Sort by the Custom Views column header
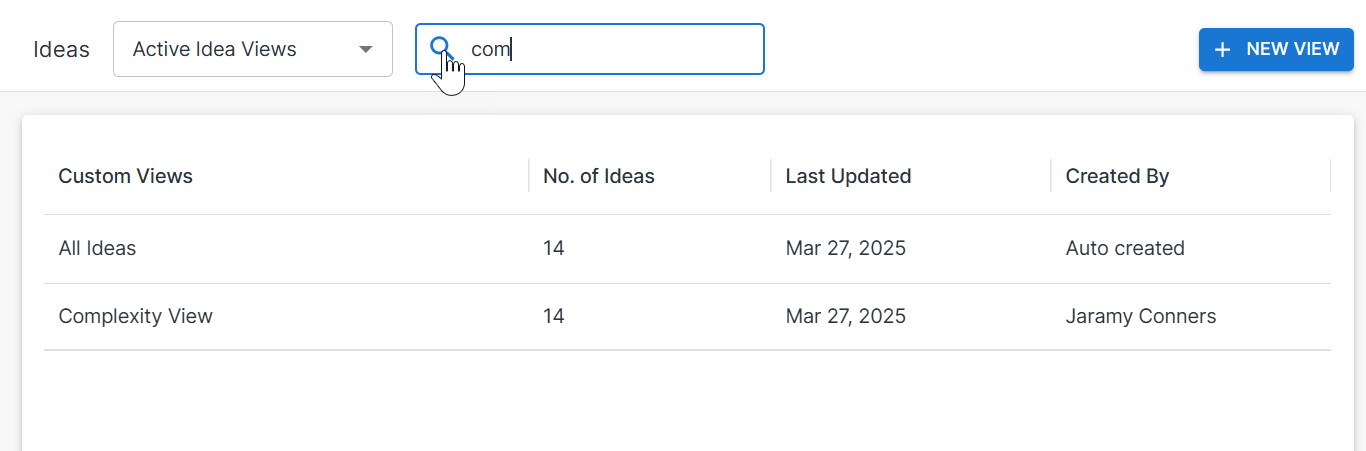Image resolution: width=1366 pixels, height=451 pixels. pyautogui.click(x=125, y=176)
